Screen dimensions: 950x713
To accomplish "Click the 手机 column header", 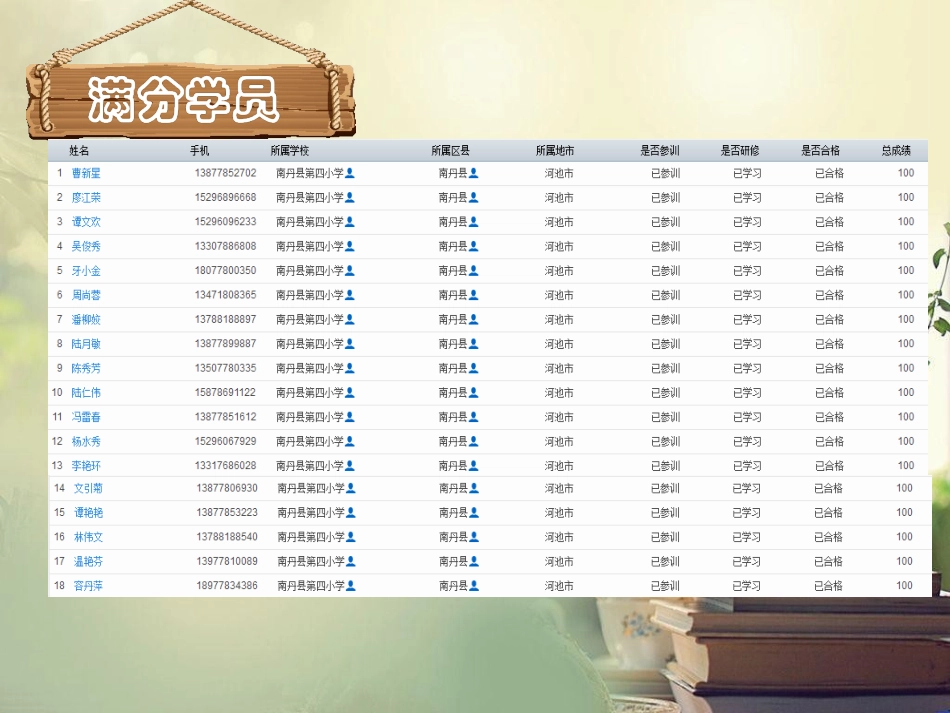I will click(x=199, y=150).
